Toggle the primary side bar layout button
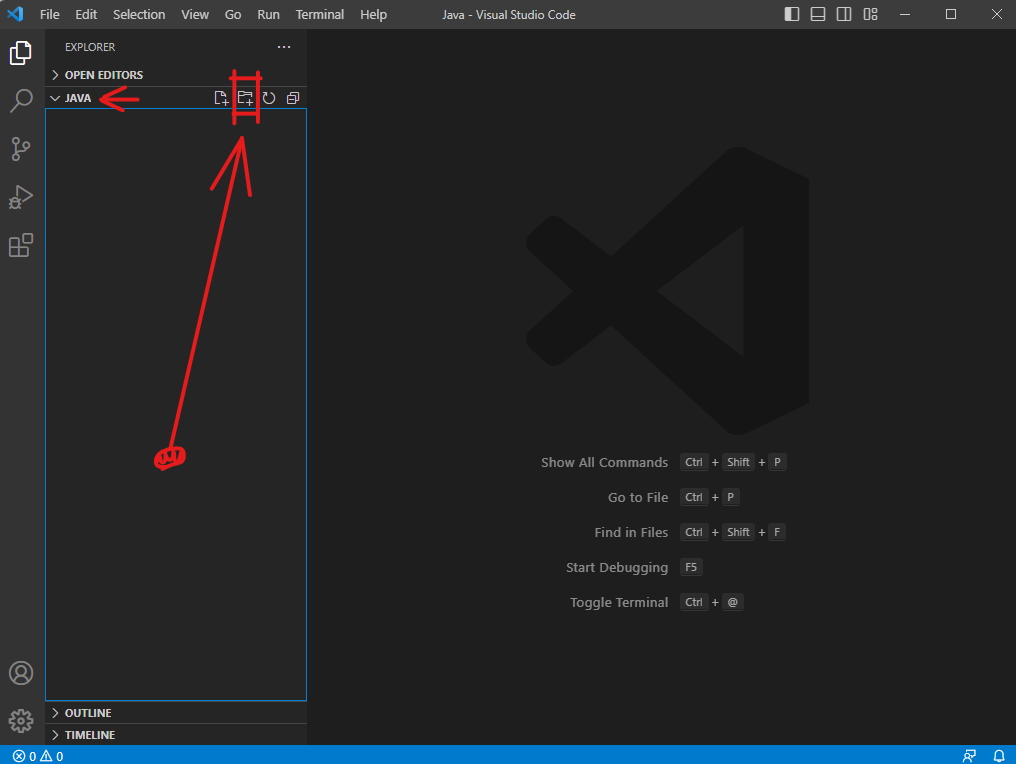Image resolution: width=1016 pixels, height=764 pixels. pos(792,14)
